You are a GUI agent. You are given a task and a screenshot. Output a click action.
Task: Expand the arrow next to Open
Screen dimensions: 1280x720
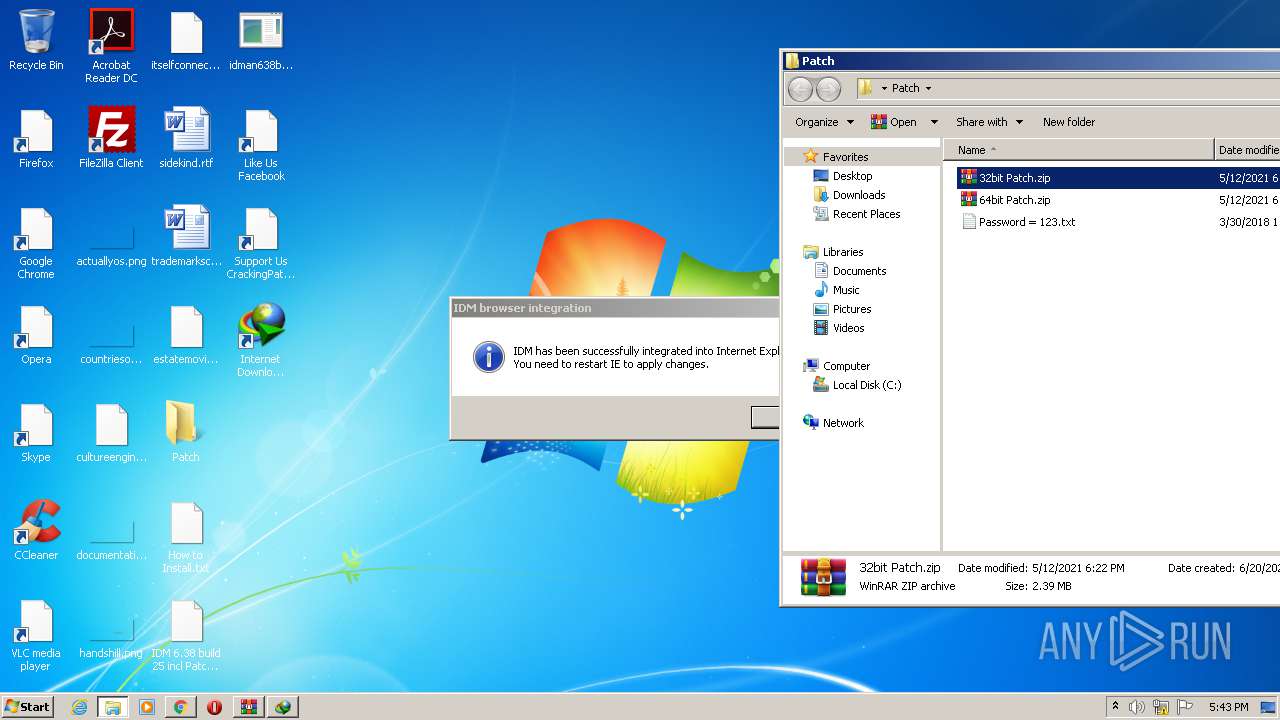point(934,122)
